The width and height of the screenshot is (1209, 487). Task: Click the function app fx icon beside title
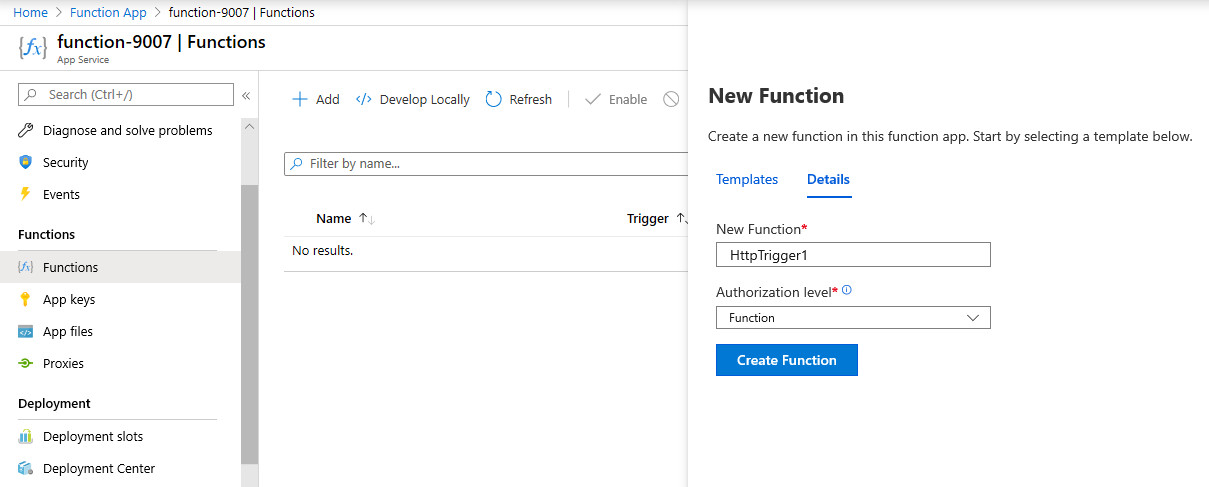click(x=32, y=48)
